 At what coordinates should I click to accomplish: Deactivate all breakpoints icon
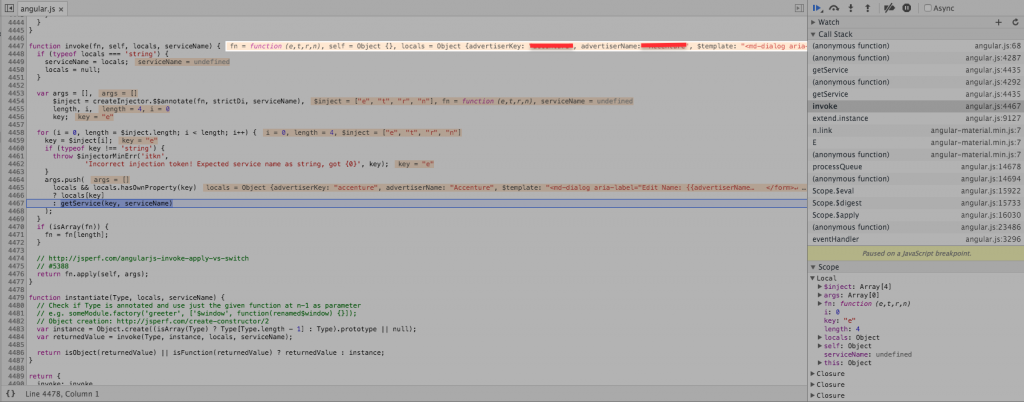(888, 8)
